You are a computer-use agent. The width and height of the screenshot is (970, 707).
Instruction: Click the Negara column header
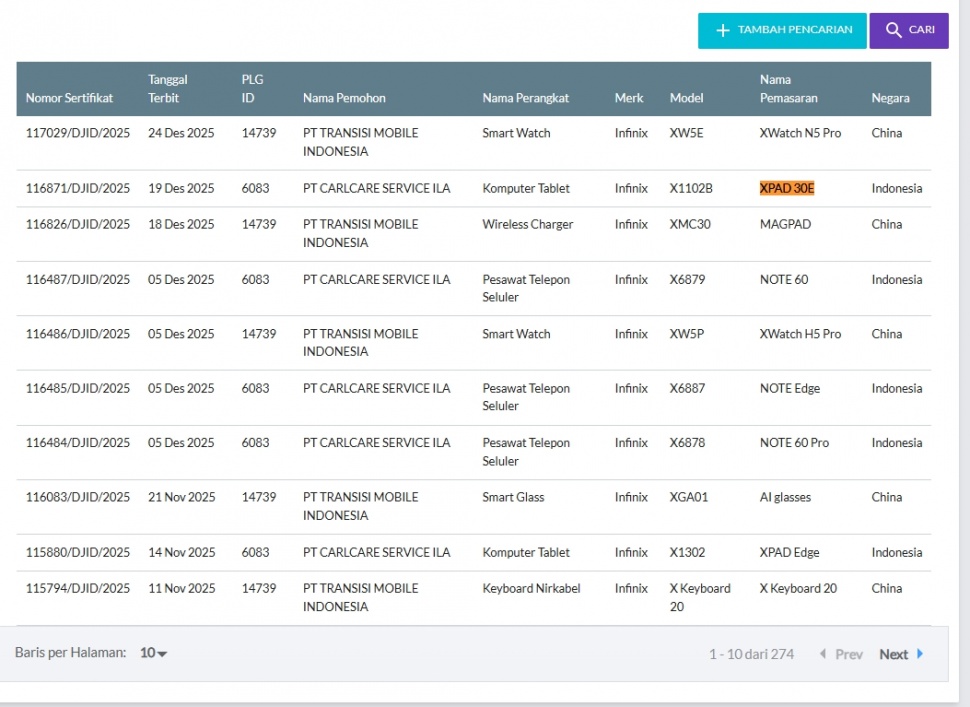[x=890, y=98]
